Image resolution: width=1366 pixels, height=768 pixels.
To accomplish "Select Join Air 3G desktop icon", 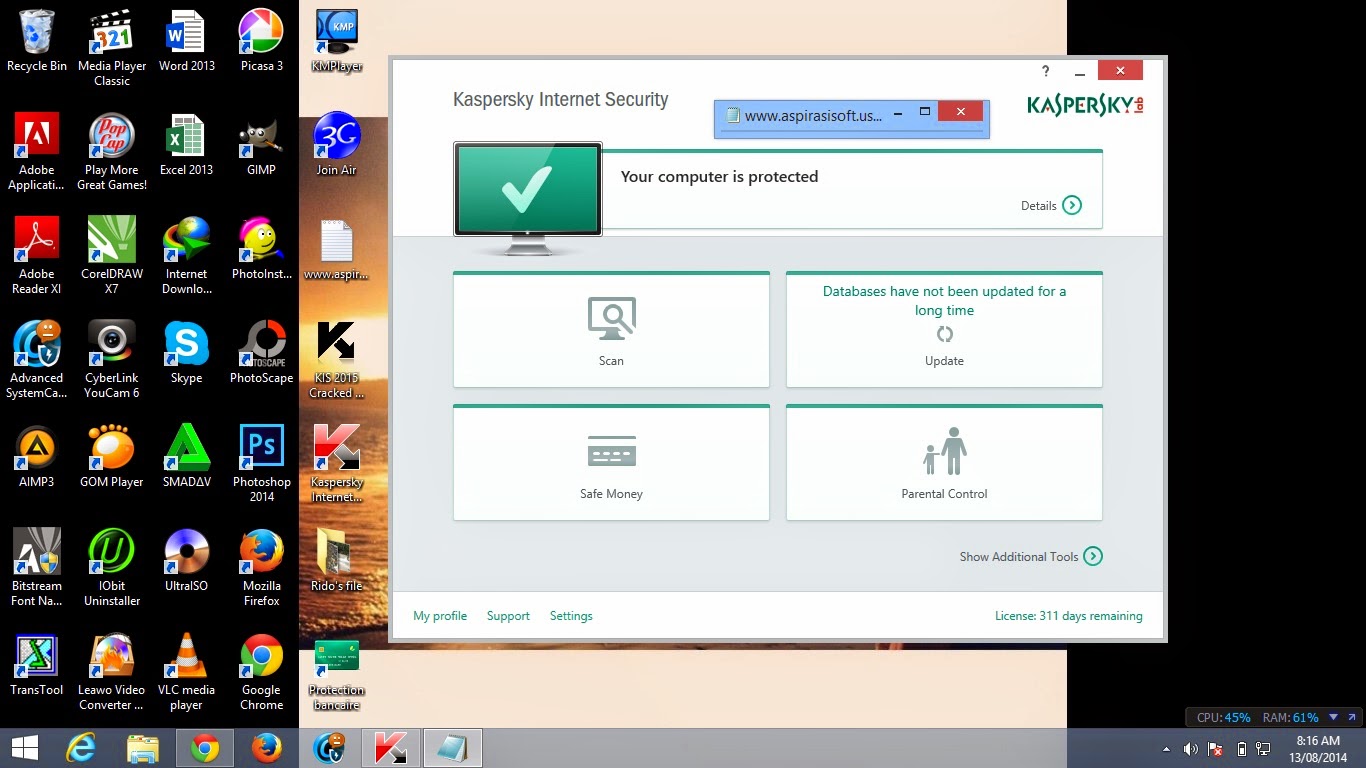I will [x=337, y=144].
